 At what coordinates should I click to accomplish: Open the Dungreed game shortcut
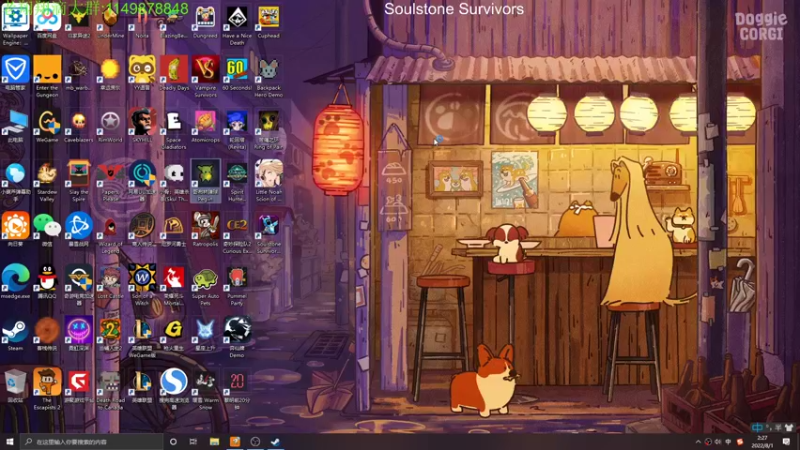(x=205, y=24)
